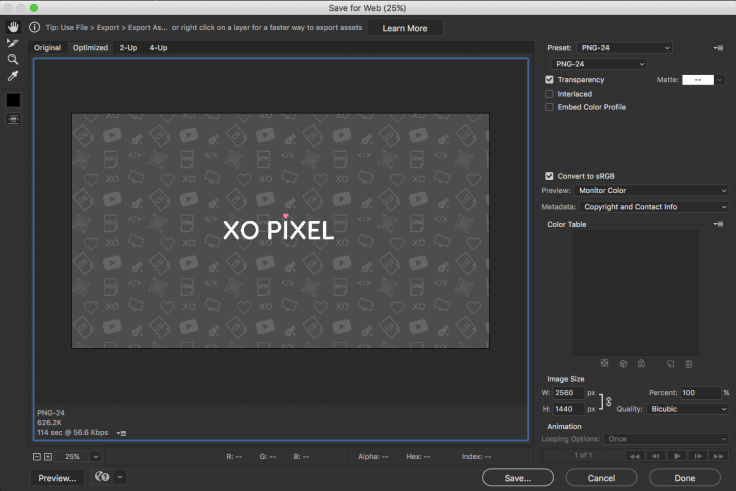Toggle the constrain proportions link icon
Screen dimensions: 736x491
(x=609, y=401)
